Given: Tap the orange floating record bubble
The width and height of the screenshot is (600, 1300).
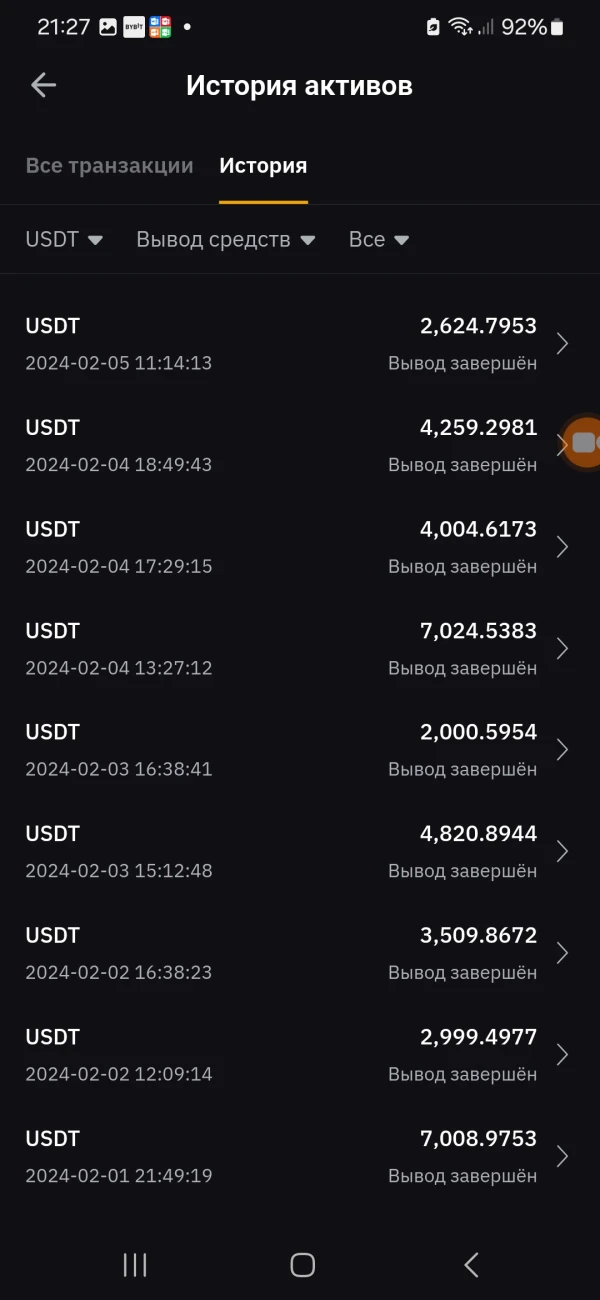Looking at the screenshot, I should click(x=582, y=442).
